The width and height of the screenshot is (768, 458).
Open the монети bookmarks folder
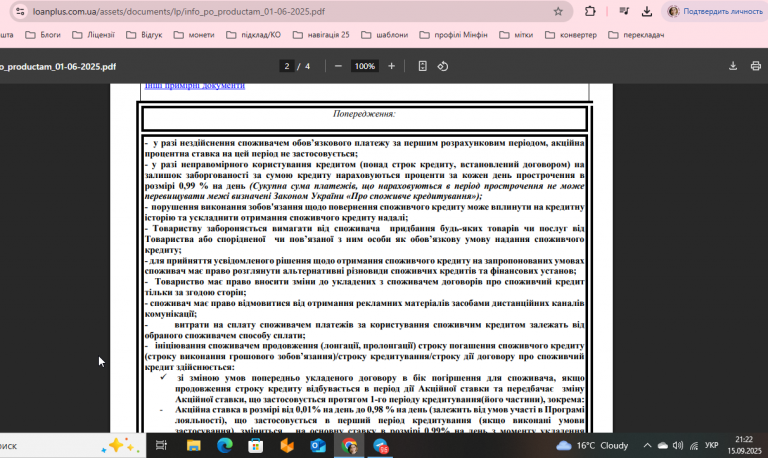click(194, 35)
